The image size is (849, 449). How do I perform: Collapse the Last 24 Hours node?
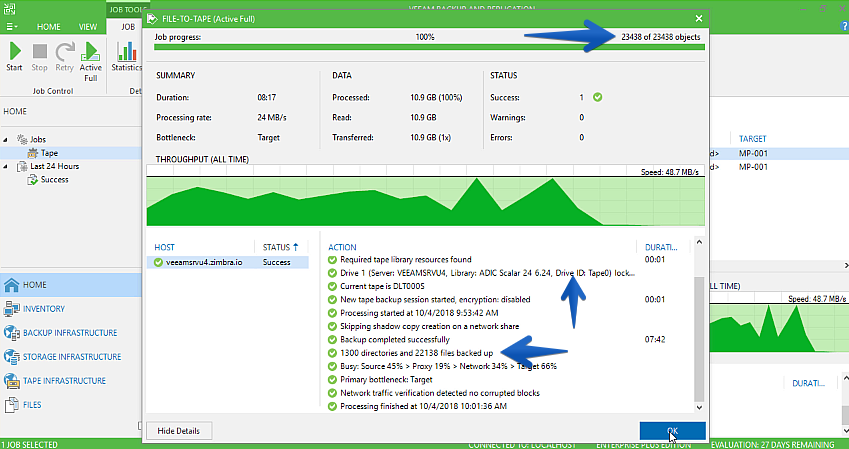point(6,166)
